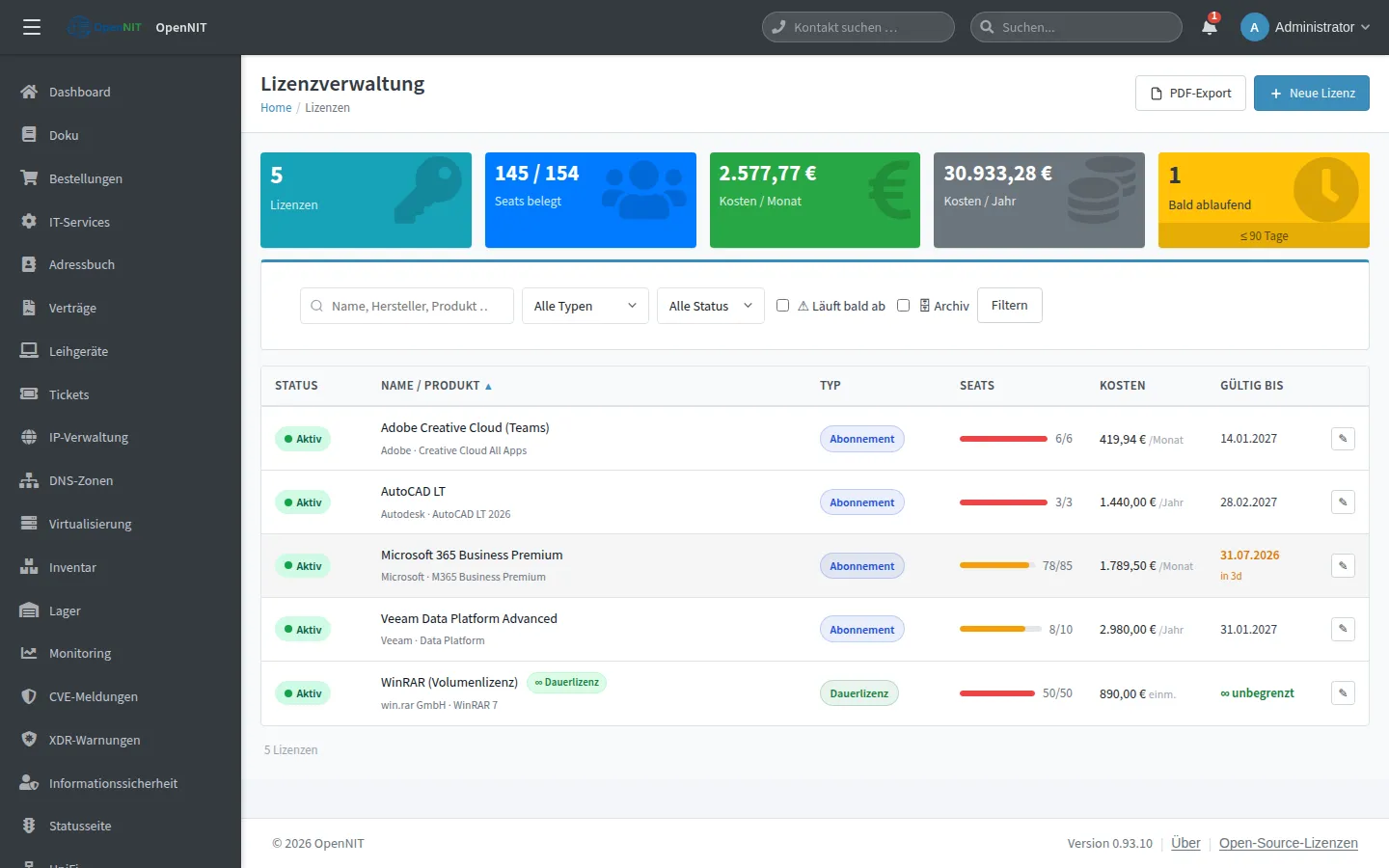This screenshot has width=1389, height=868.
Task: Click the Doku book icon
Action: coord(29,135)
